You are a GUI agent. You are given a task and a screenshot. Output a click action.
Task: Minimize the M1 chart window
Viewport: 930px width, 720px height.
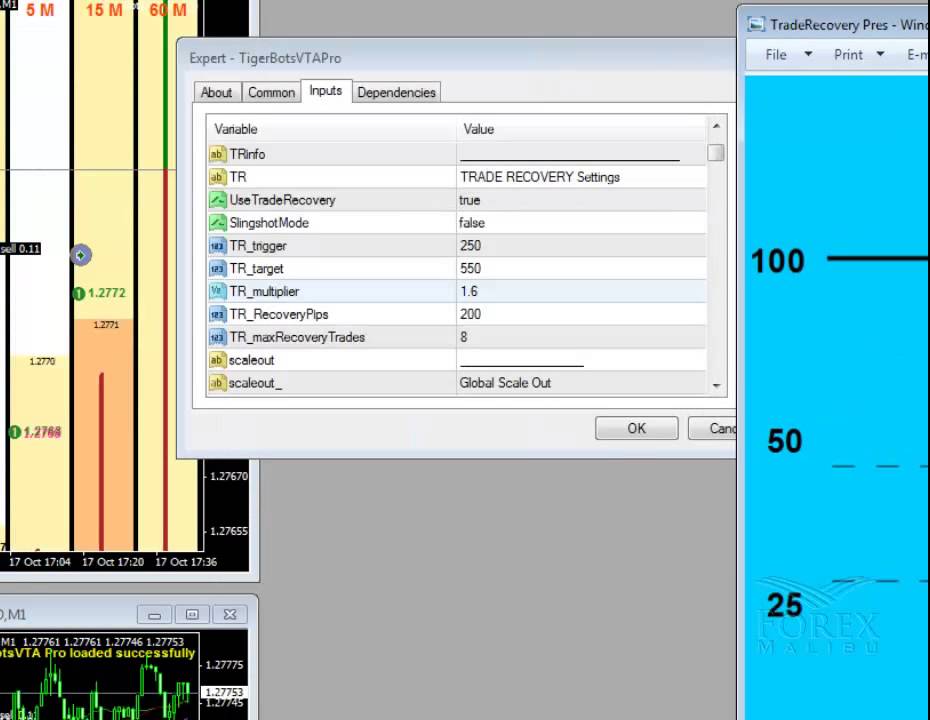point(154,614)
